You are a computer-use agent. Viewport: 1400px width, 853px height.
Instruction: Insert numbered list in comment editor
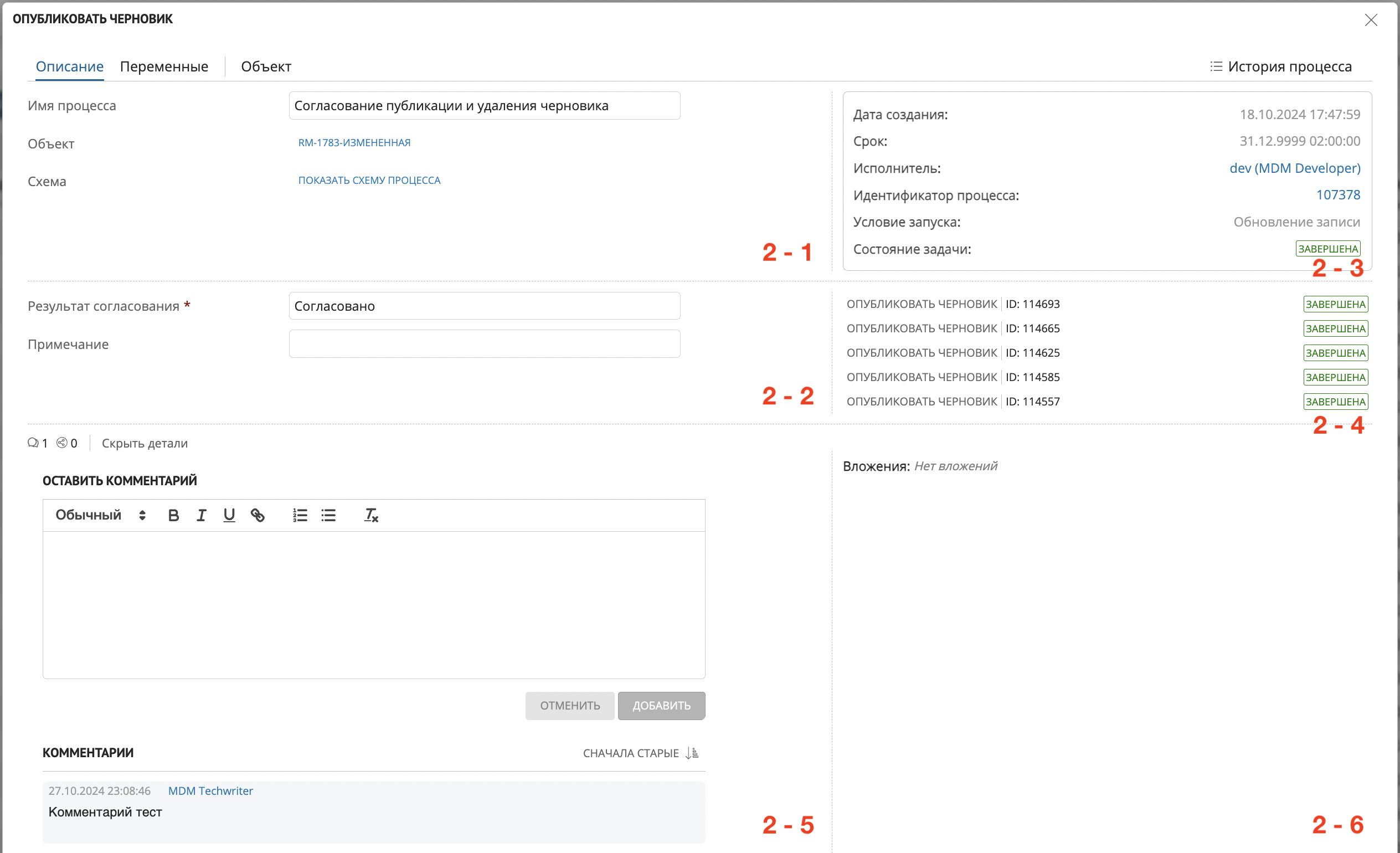click(x=300, y=515)
